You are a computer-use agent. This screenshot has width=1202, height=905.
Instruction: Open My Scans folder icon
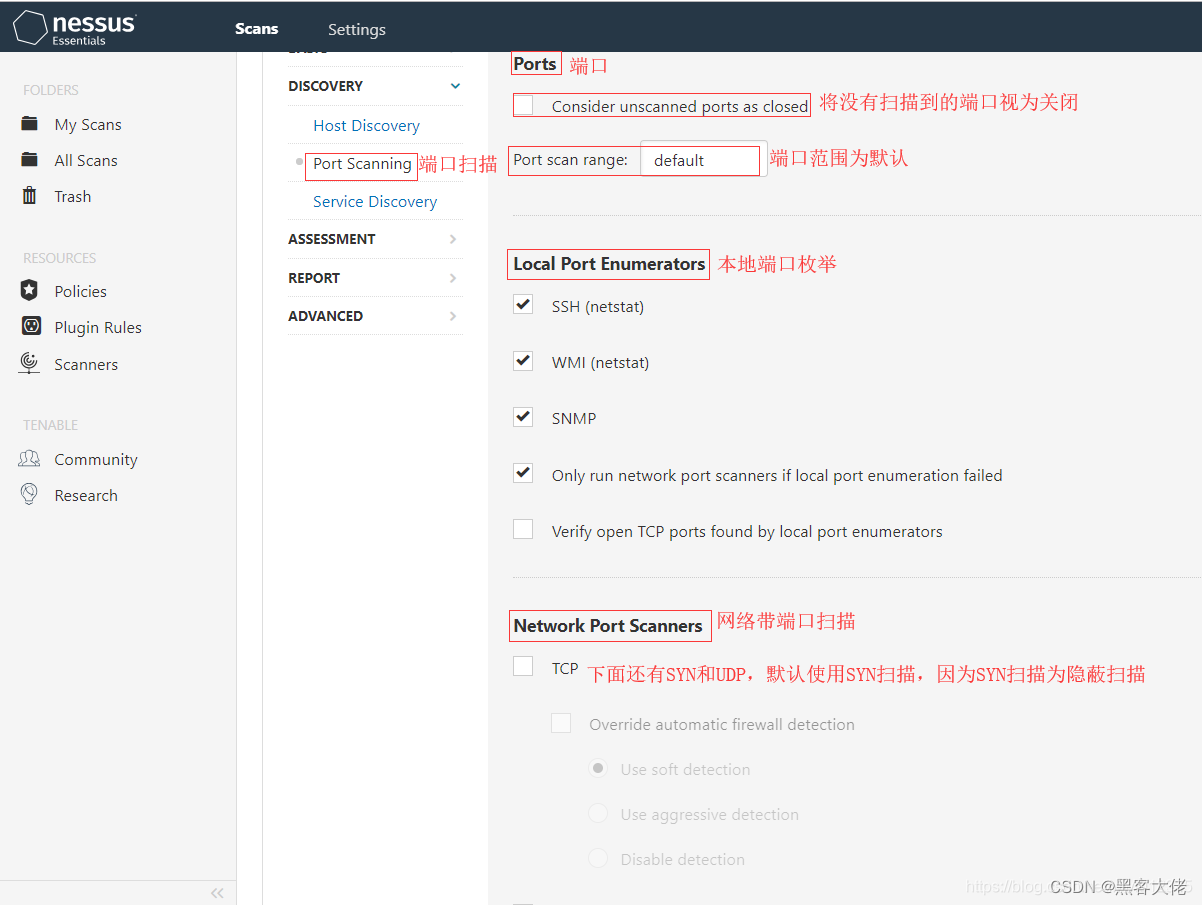pyautogui.click(x=30, y=124)
